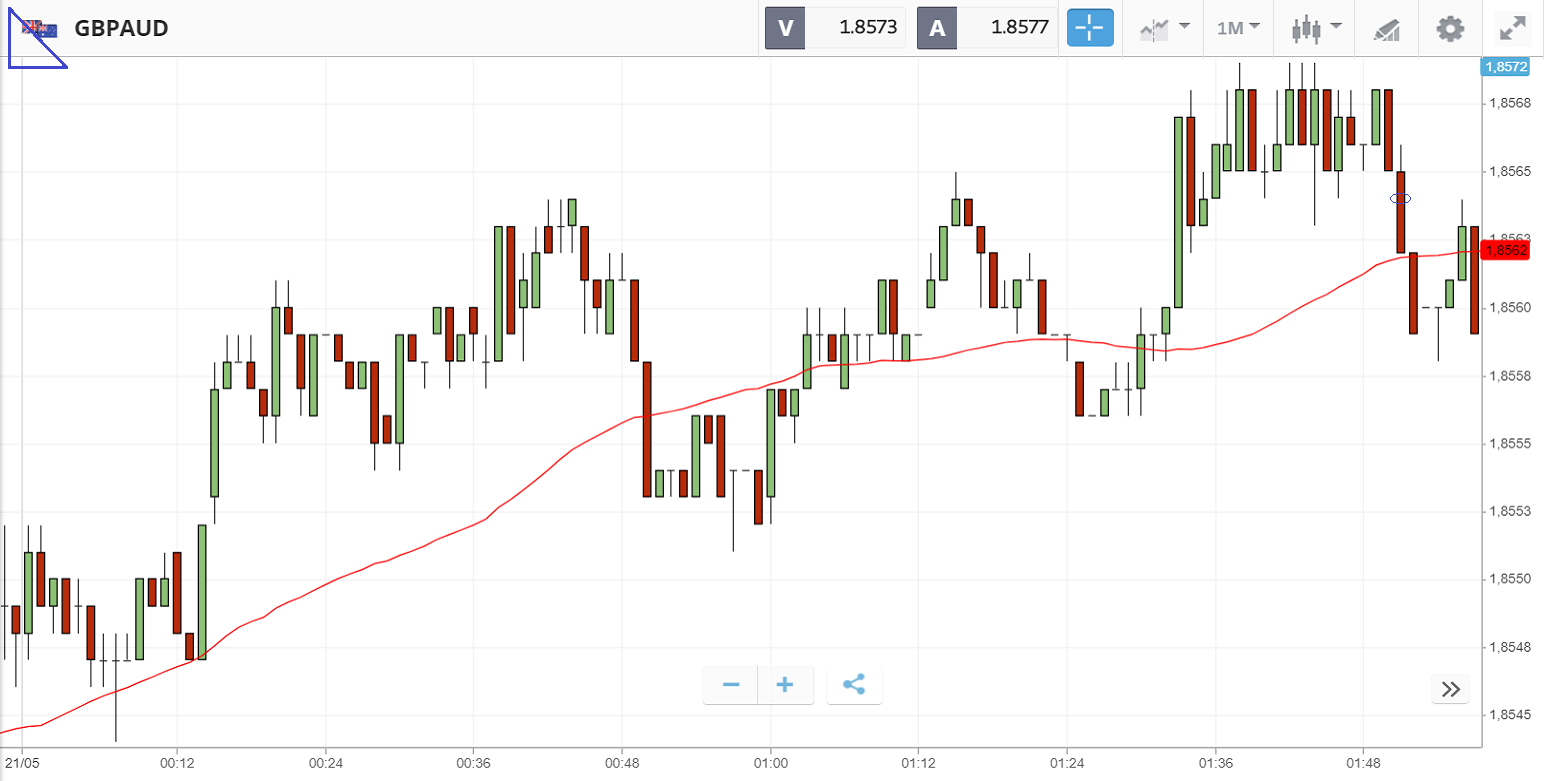The image size is (1544, 781).
Task: Open the chart comparison dropdown
Action: pyautogui.click(x=1165, y=28)
